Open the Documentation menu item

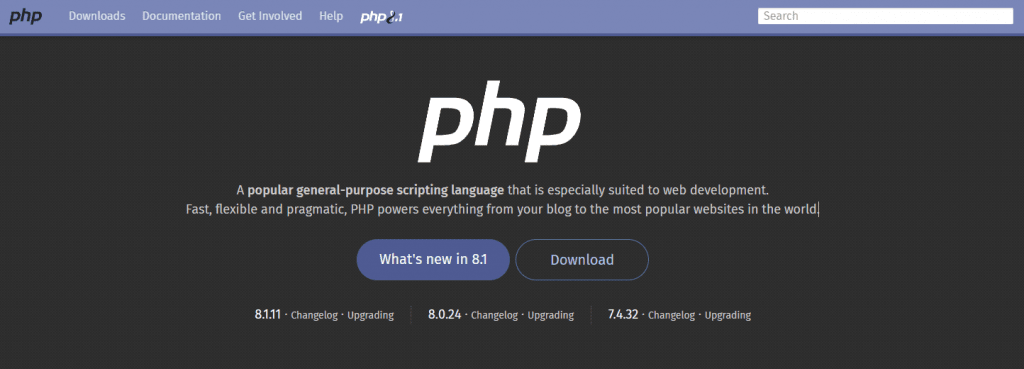pos(182,16)
